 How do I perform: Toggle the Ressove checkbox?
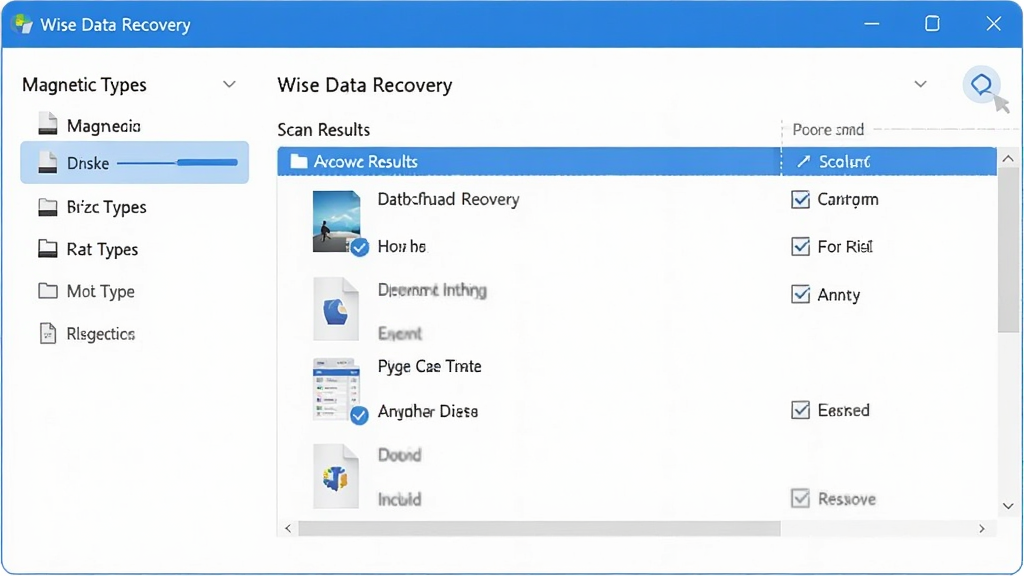point(800,498)
